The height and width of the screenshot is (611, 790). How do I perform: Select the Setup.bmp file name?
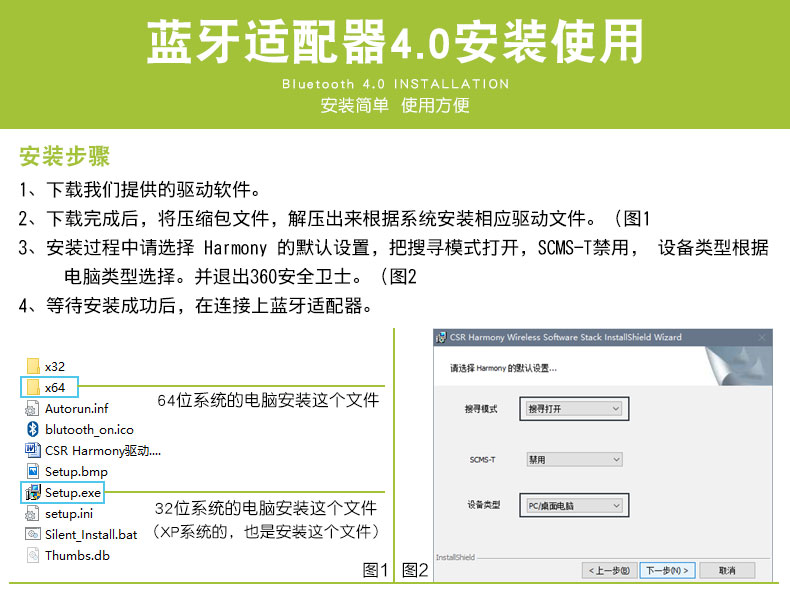click(76, 472)
